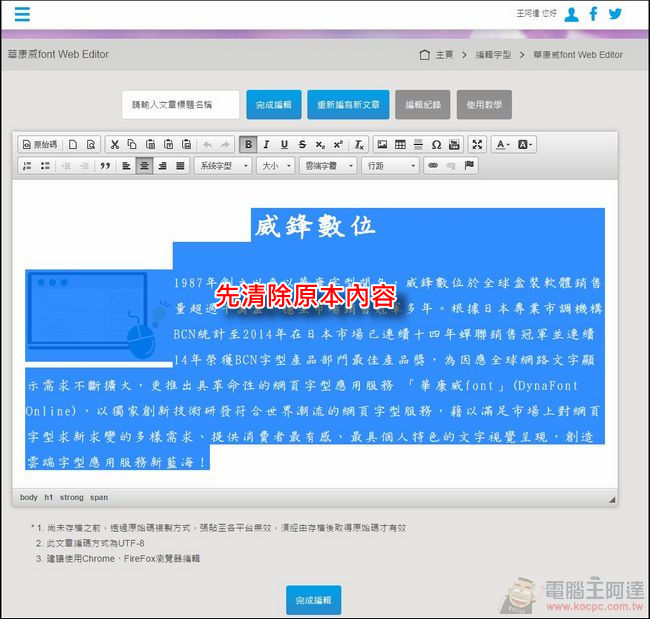The width and height of the screenshot is (650, 619).
Task: Open the Facebook icon link
Action: click(593, 14)
